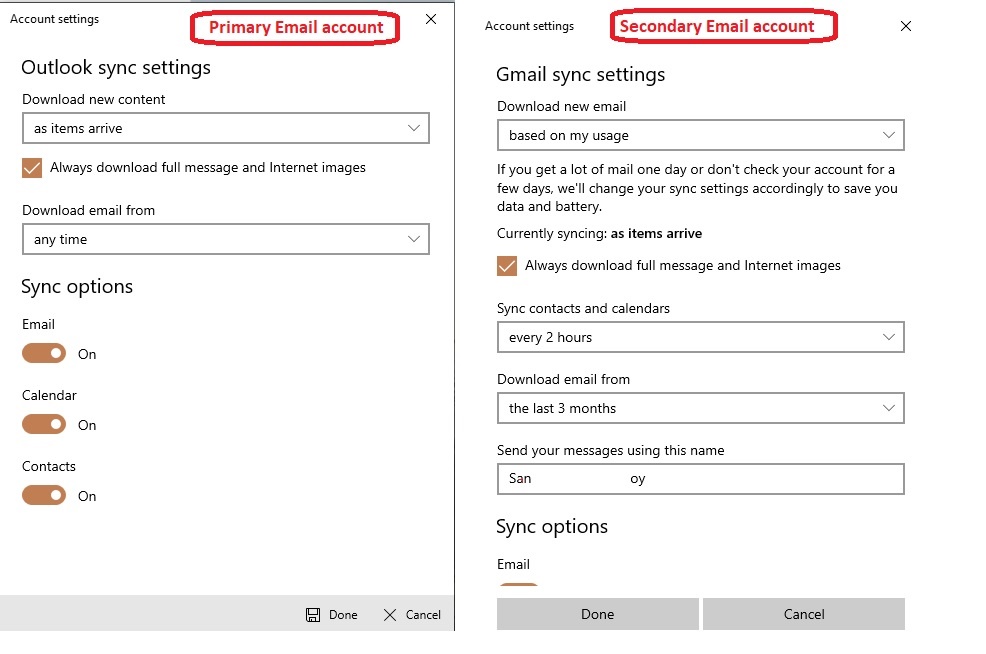Close the Outlook account settings dialog
Image resolution: width=986 pixels, height=654 pixels.
pyautogui.click(x=431, y=19)
